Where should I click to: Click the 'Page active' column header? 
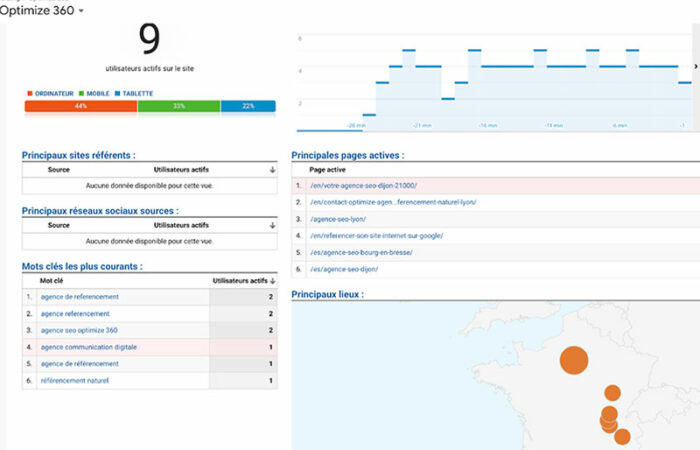tap(328, 169)
